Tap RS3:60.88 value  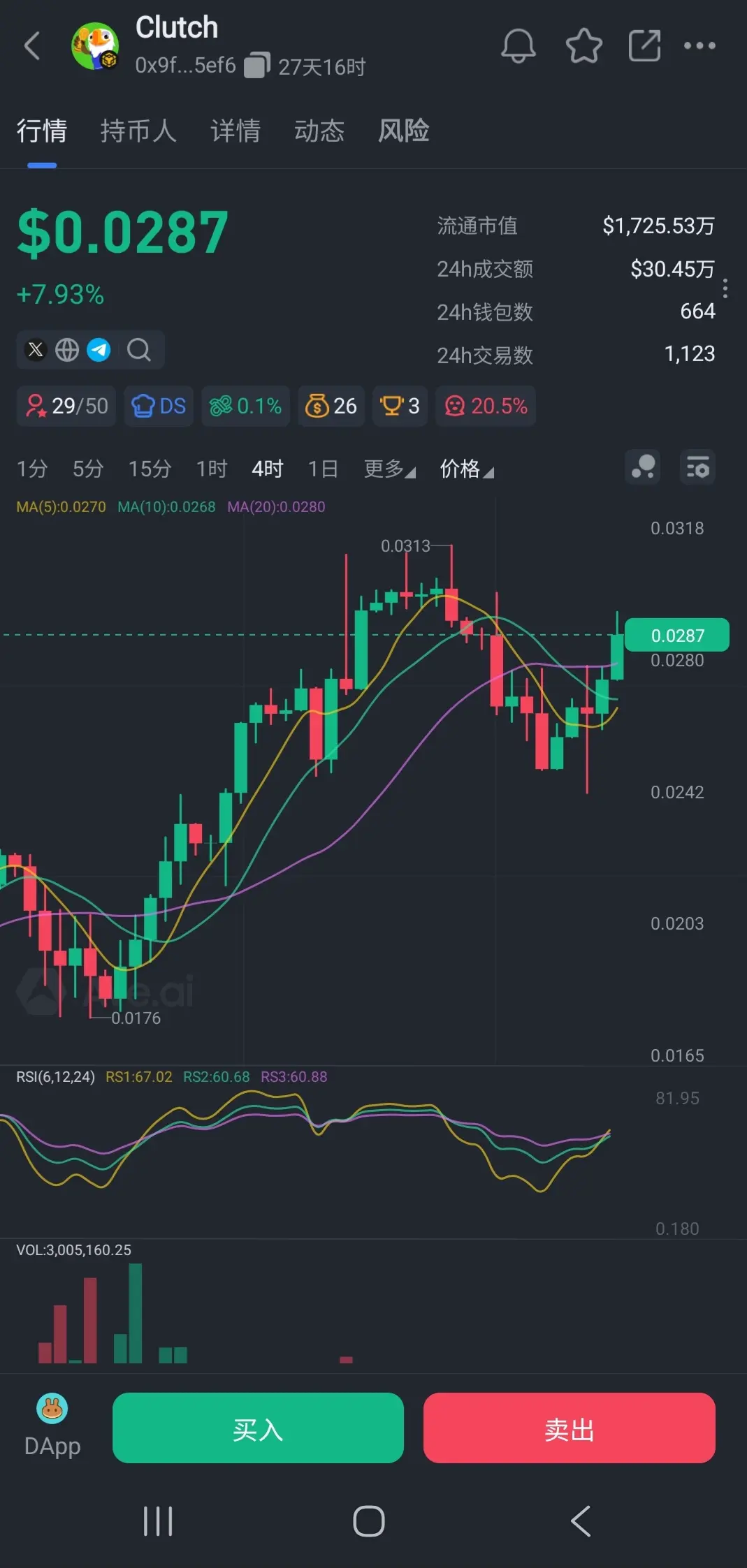tap(293, 1076)
